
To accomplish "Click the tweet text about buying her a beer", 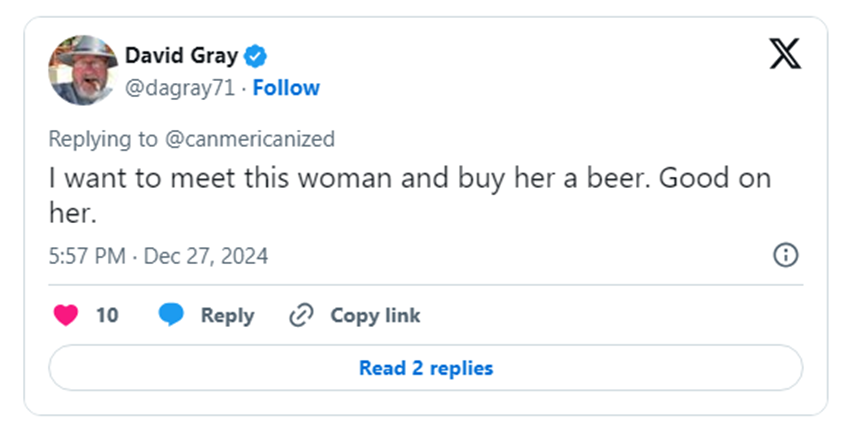I will coord(410,195).
